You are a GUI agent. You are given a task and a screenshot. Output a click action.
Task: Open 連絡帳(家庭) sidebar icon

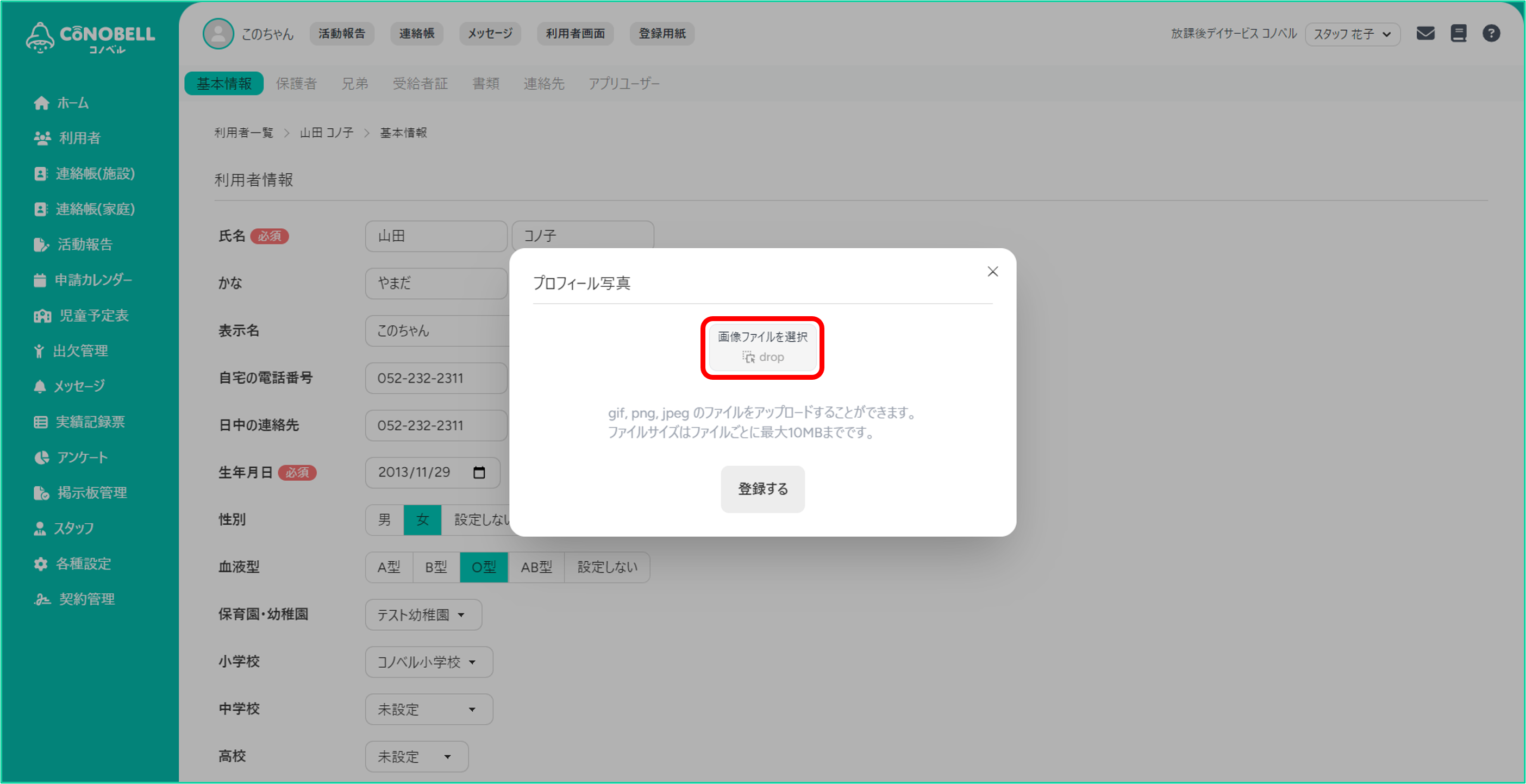click(x=40, y=209)
